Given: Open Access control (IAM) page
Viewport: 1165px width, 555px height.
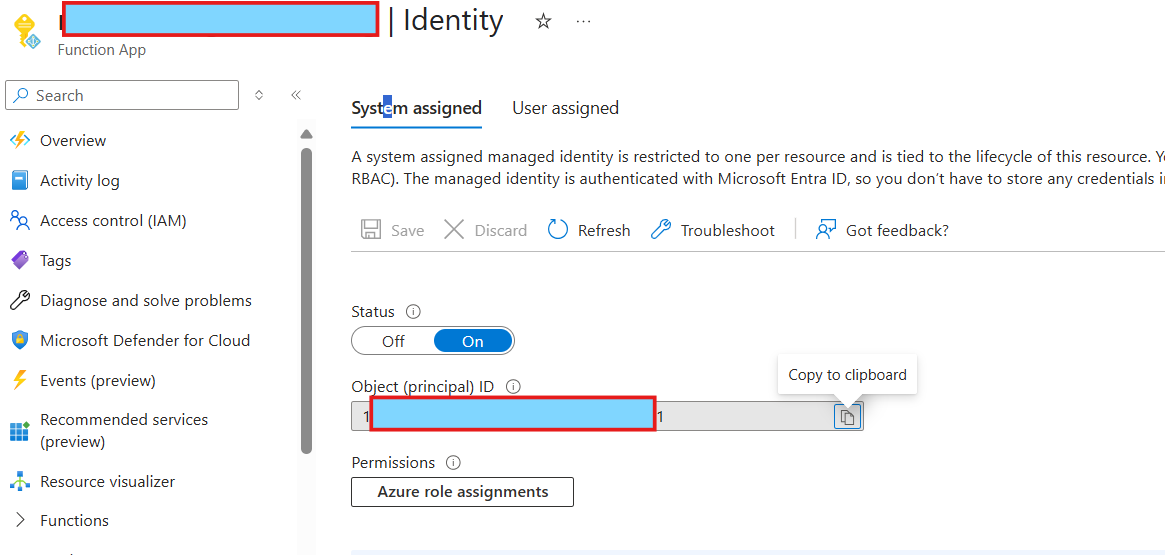Looking at the screenshot, I should tap(113, 220).
